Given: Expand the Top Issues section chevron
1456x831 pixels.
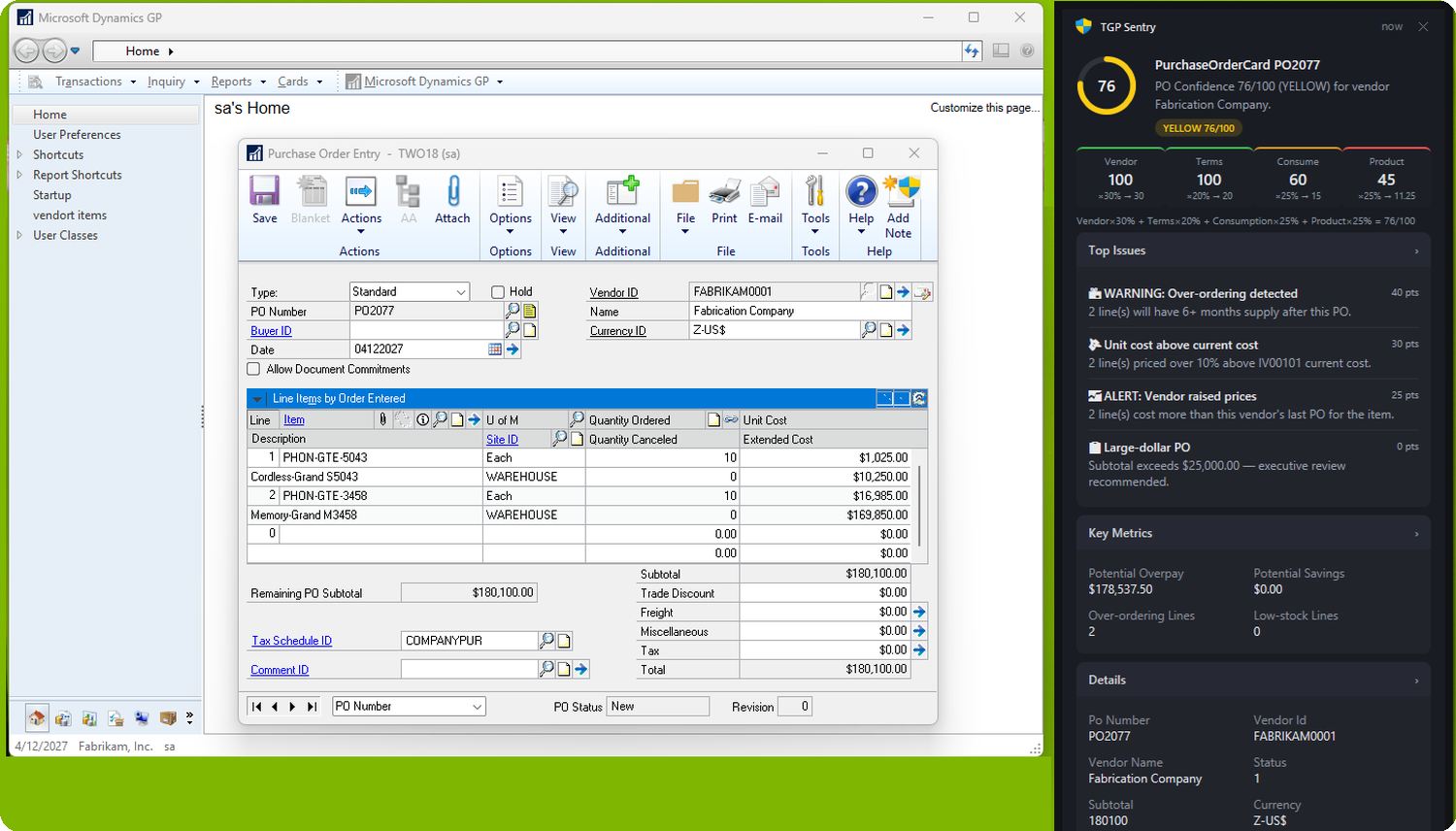Looking at the screenshot, I should (1416, 251).
